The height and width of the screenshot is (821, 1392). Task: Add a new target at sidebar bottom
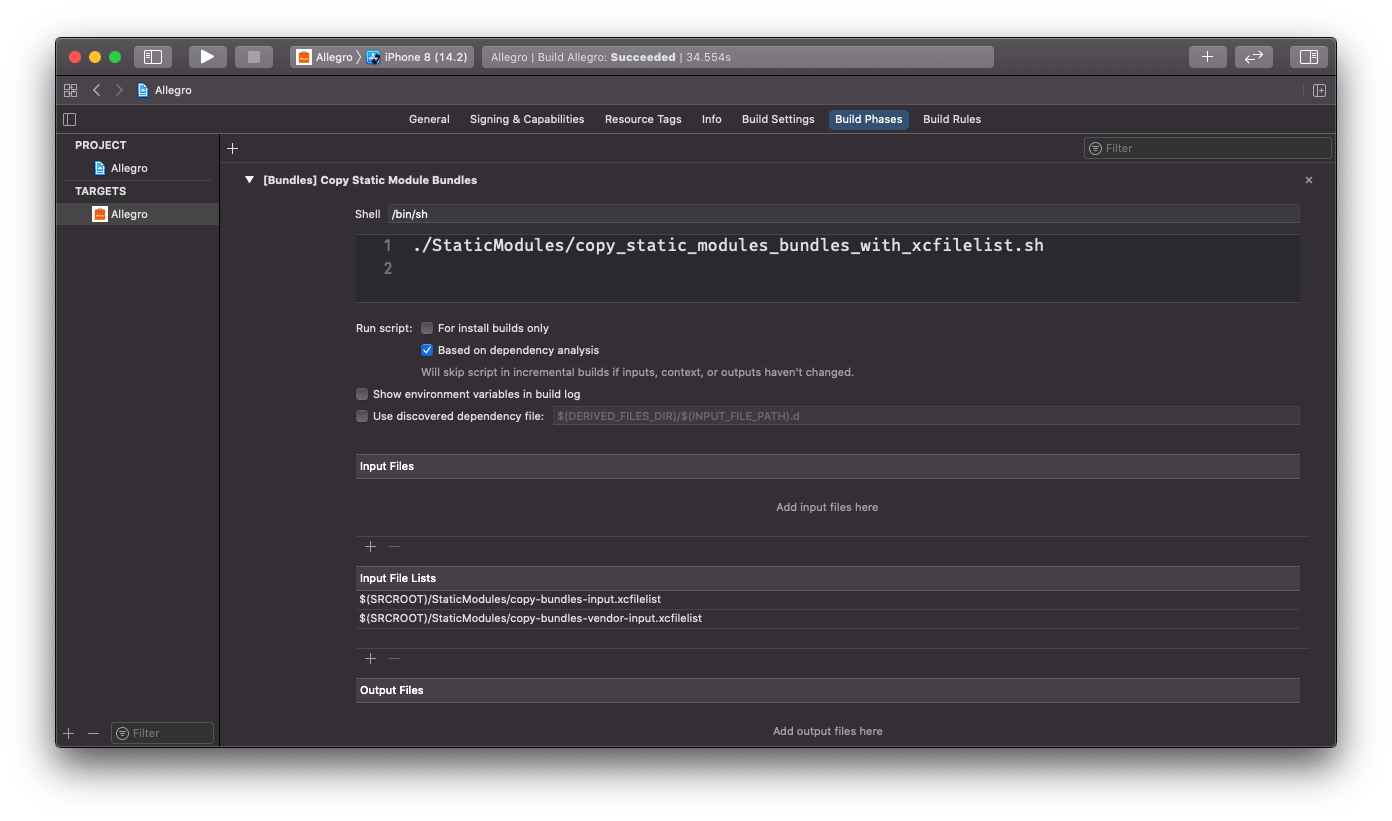pos(69,733)
